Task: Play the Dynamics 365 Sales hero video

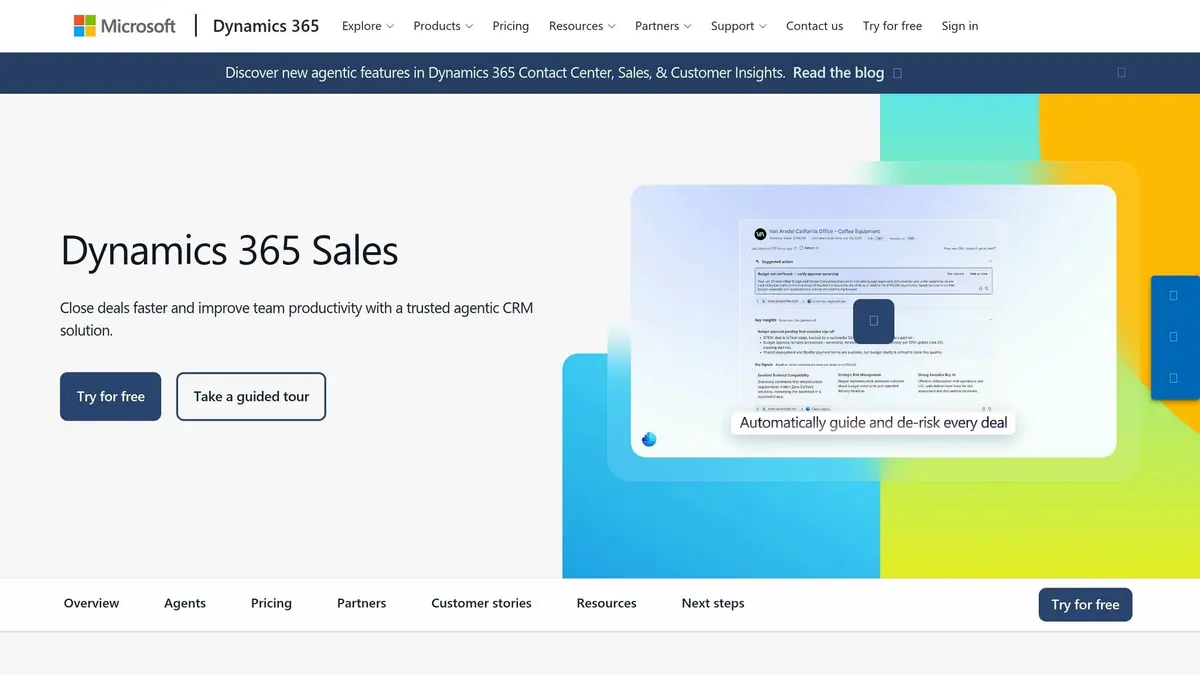Action: pos(873,321)
